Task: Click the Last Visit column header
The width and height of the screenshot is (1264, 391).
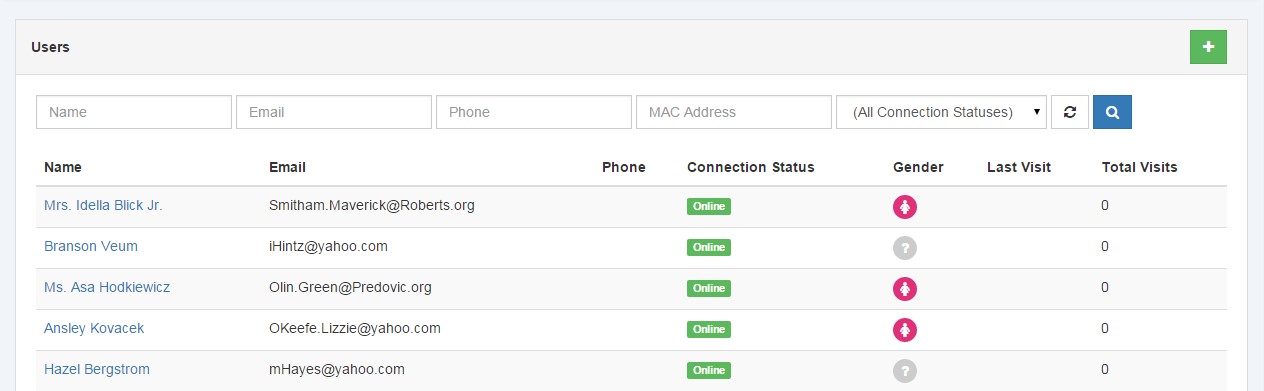Action: coord(1019,167)
